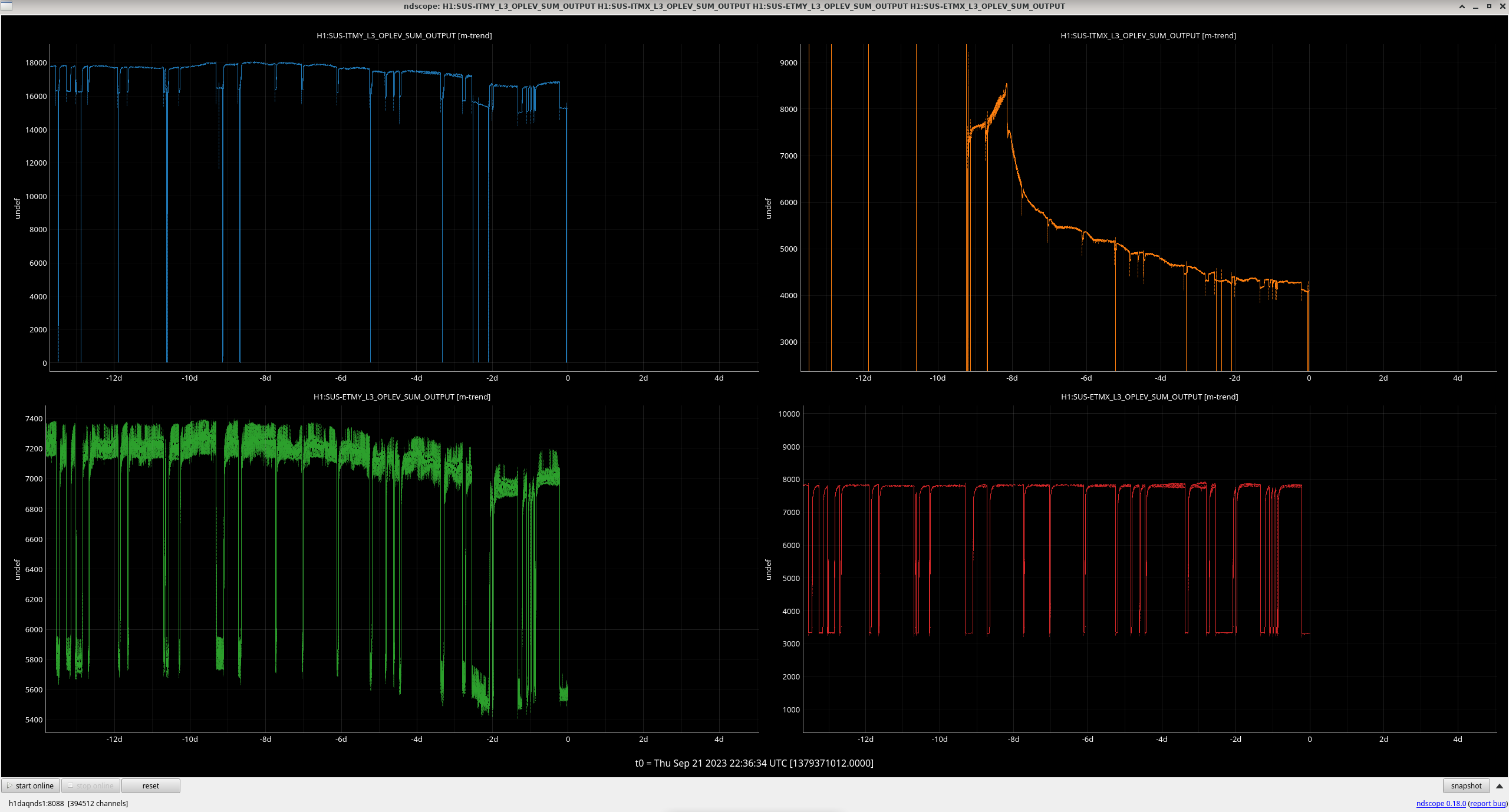Click the h1daqnds1:8088 server status text
The image size is (1509, 812).
click(x=68, y=803)
